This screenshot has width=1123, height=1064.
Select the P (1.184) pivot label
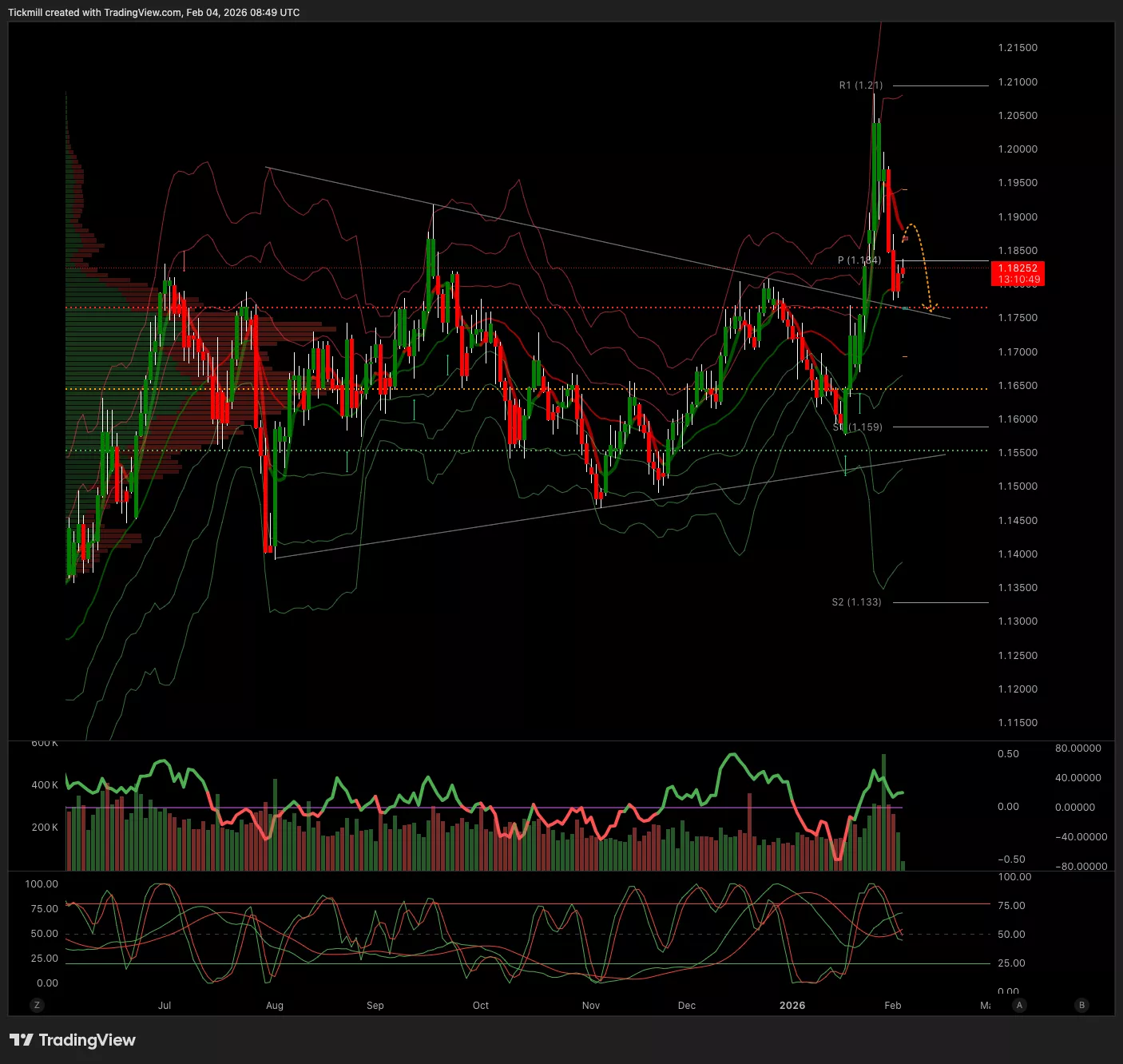[859, 260]
